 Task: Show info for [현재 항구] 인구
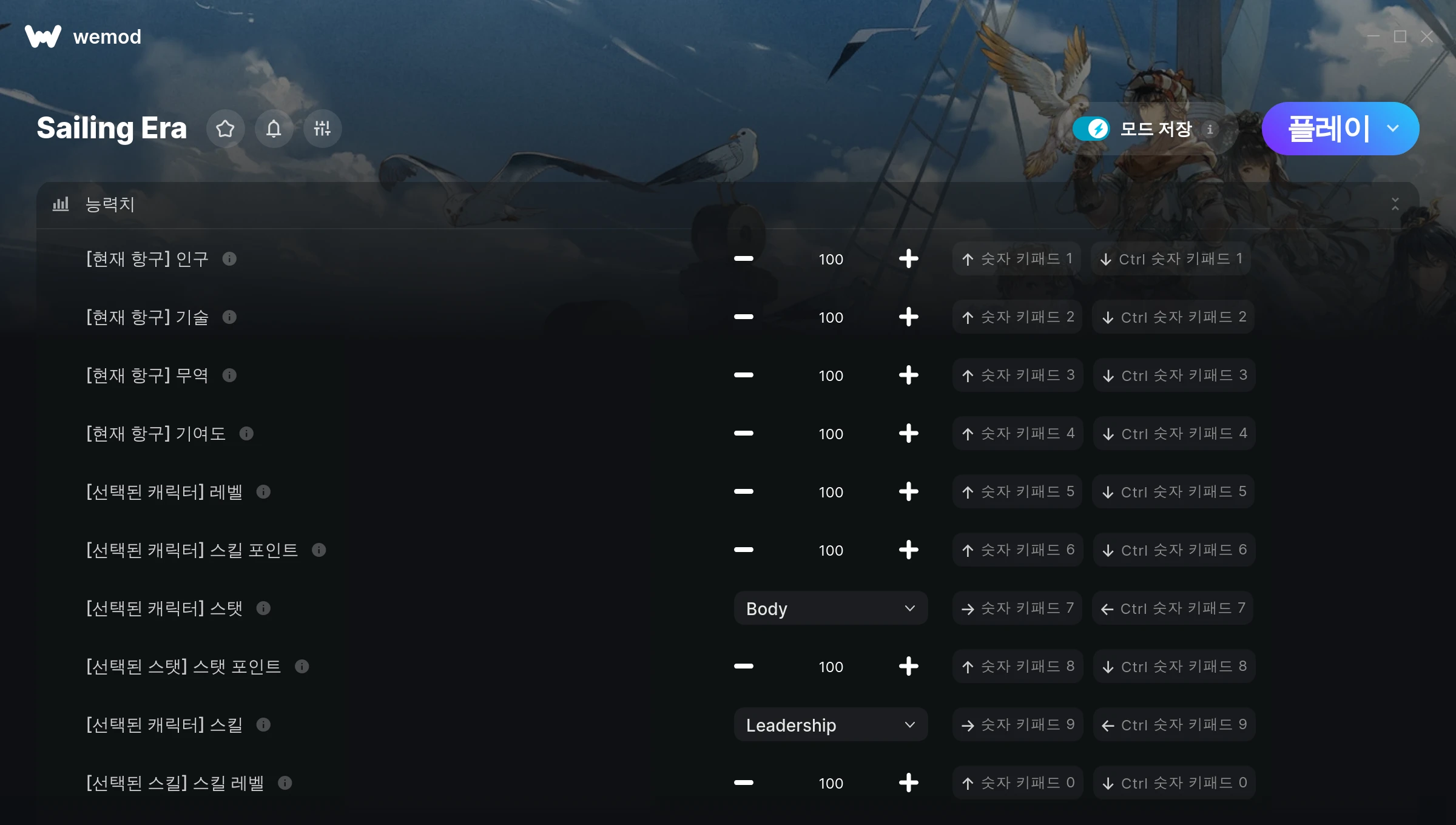tap(229, 259)
